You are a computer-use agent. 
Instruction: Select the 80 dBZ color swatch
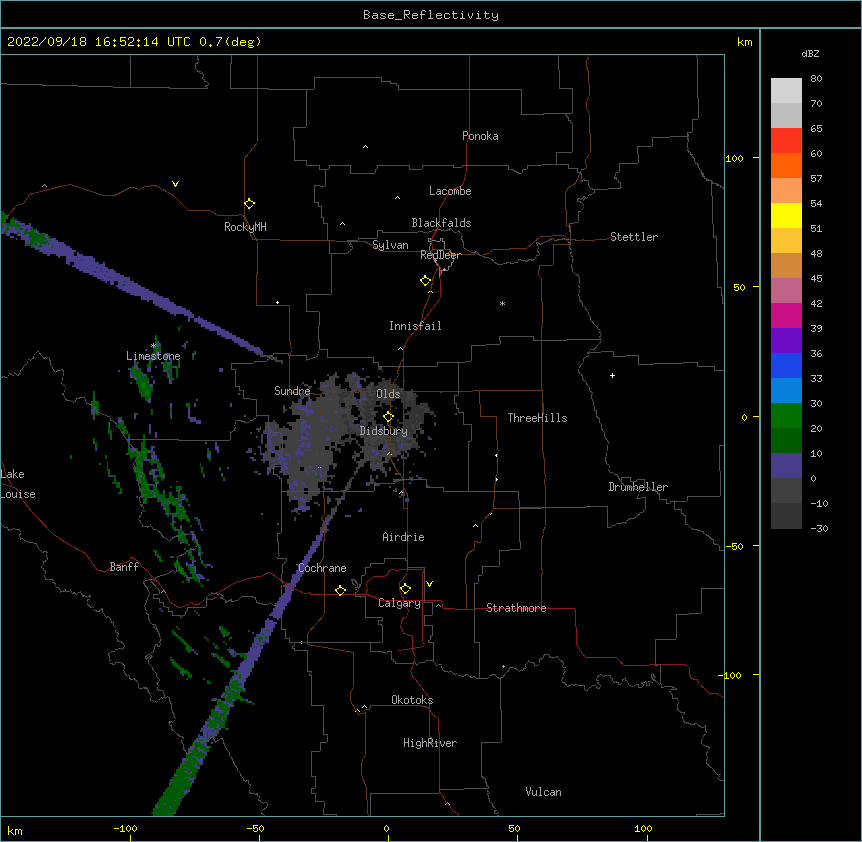click(x=786, y=91)
